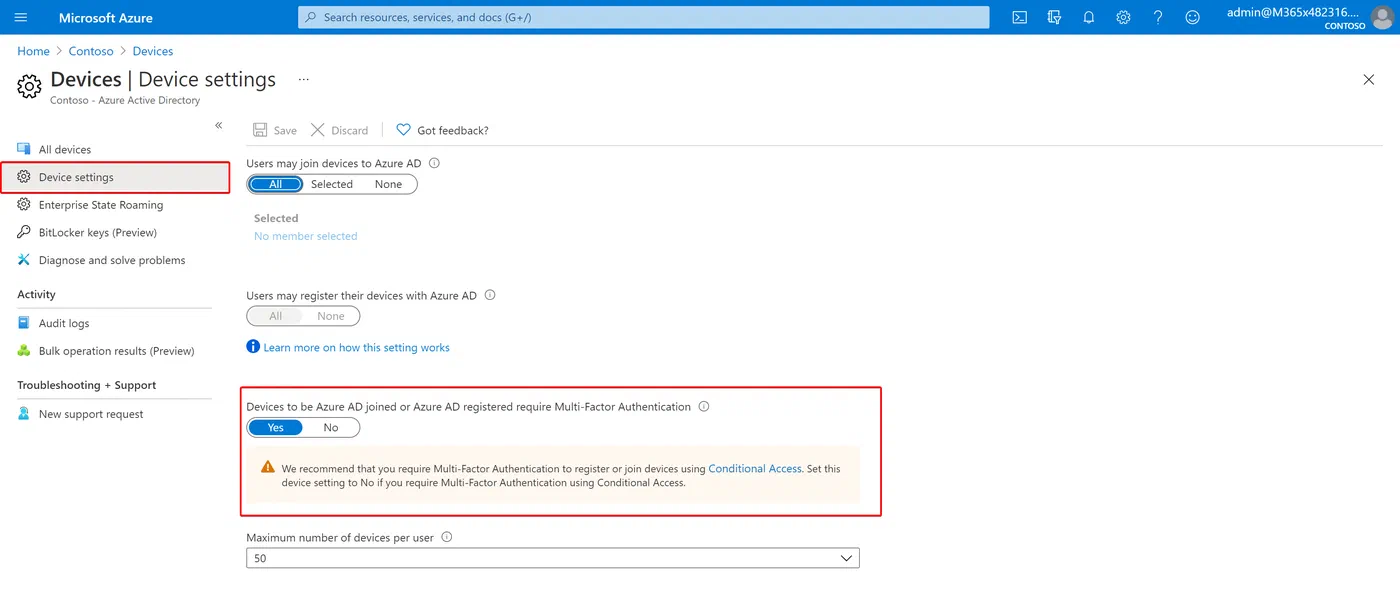1400x602 pixels.
Task: Open the Conditional Access link
Action: 755,468
